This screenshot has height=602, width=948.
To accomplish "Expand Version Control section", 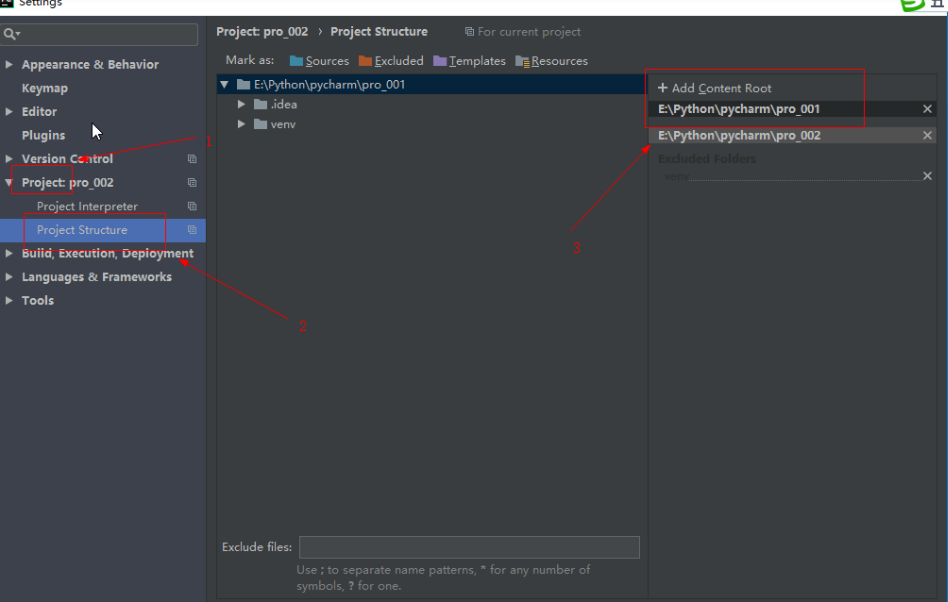I will pos(9,158).
